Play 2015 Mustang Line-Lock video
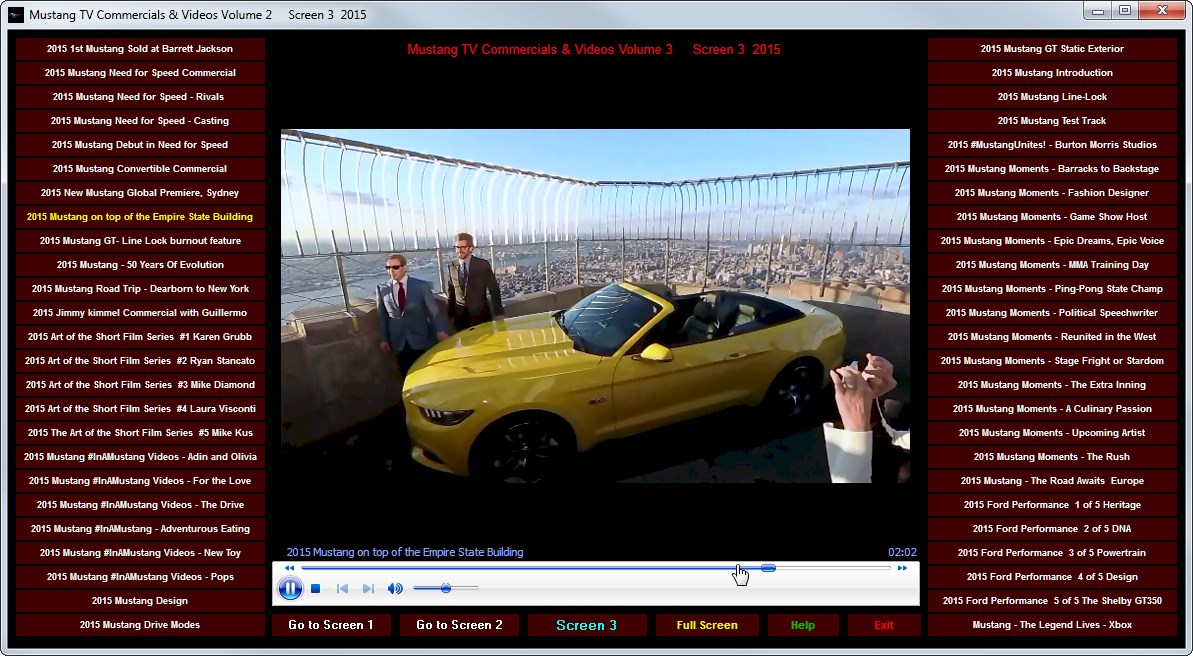Viewport: 1193px width, 656px height. tap(1052, 97)
